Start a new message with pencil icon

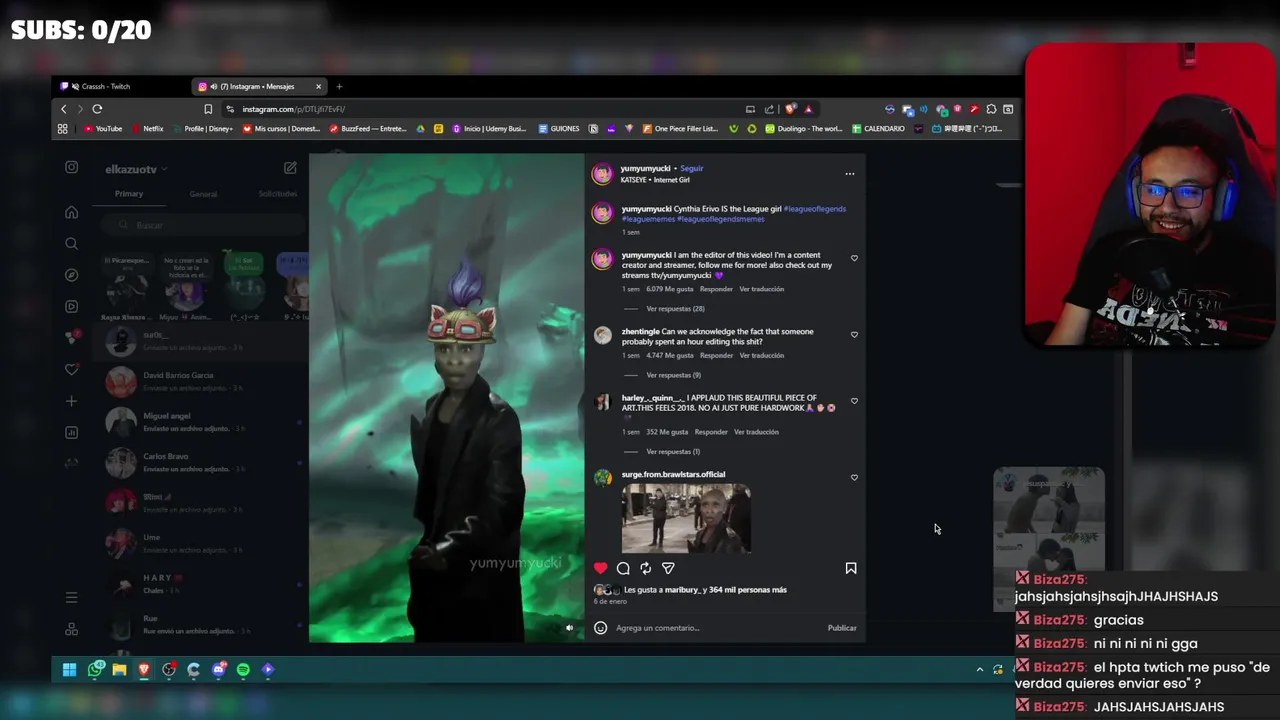click(x=290, y=168)
